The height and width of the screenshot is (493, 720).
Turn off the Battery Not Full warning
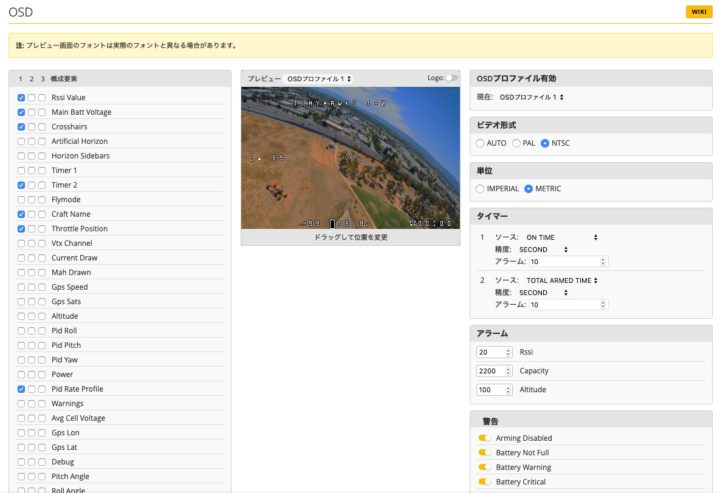pyautogui.click(x=485, y=453)
